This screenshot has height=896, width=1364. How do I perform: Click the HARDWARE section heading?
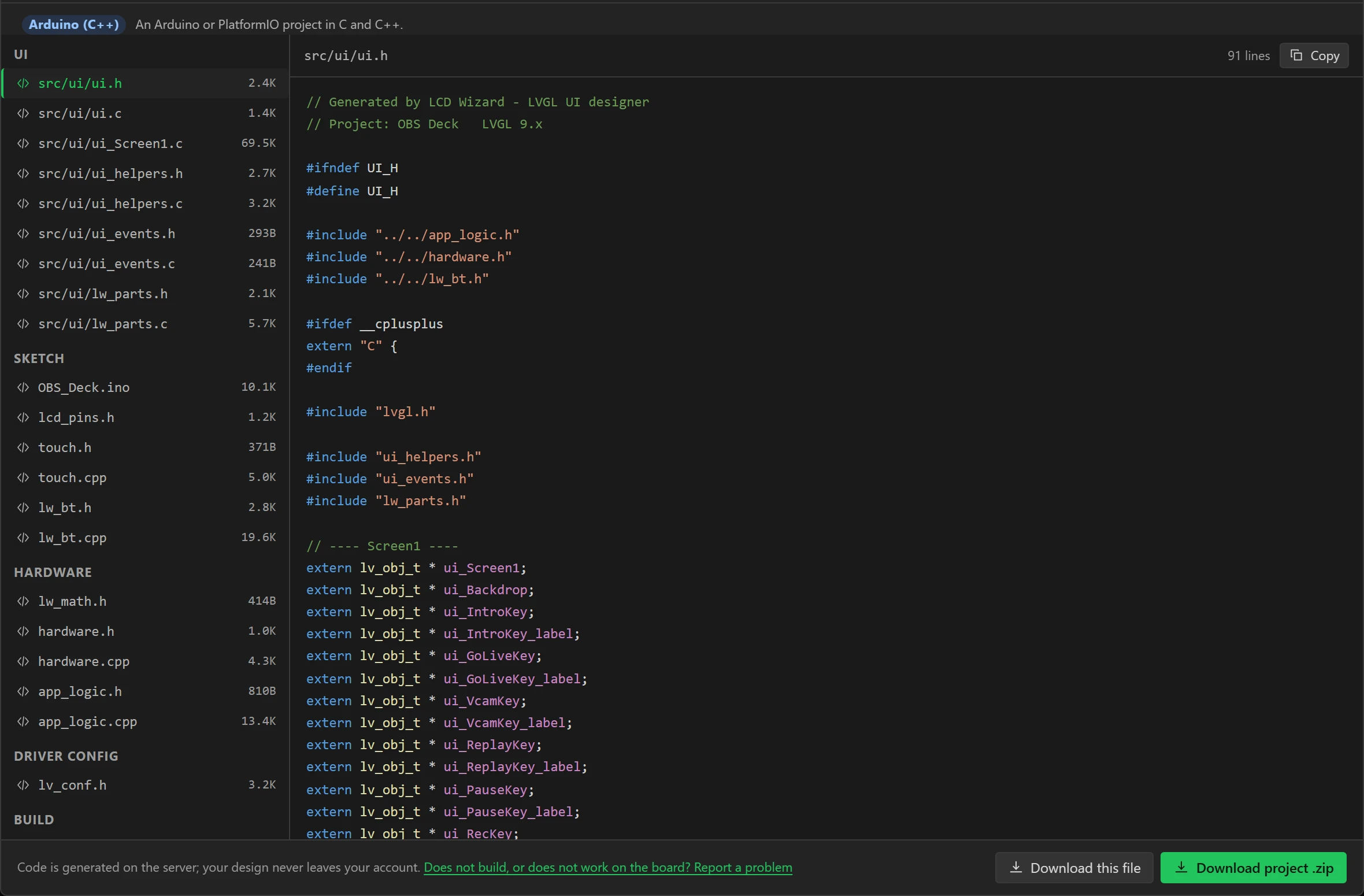53,572
